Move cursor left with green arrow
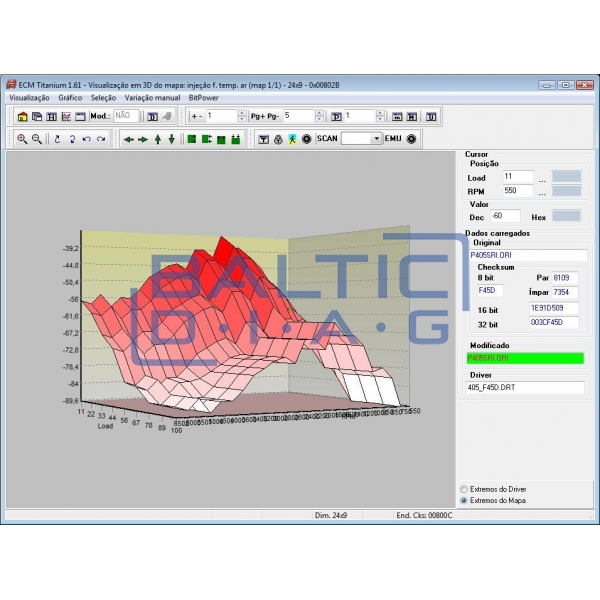Image resolution: width=600 pixels, height=600 pixels. coord(129,139)
